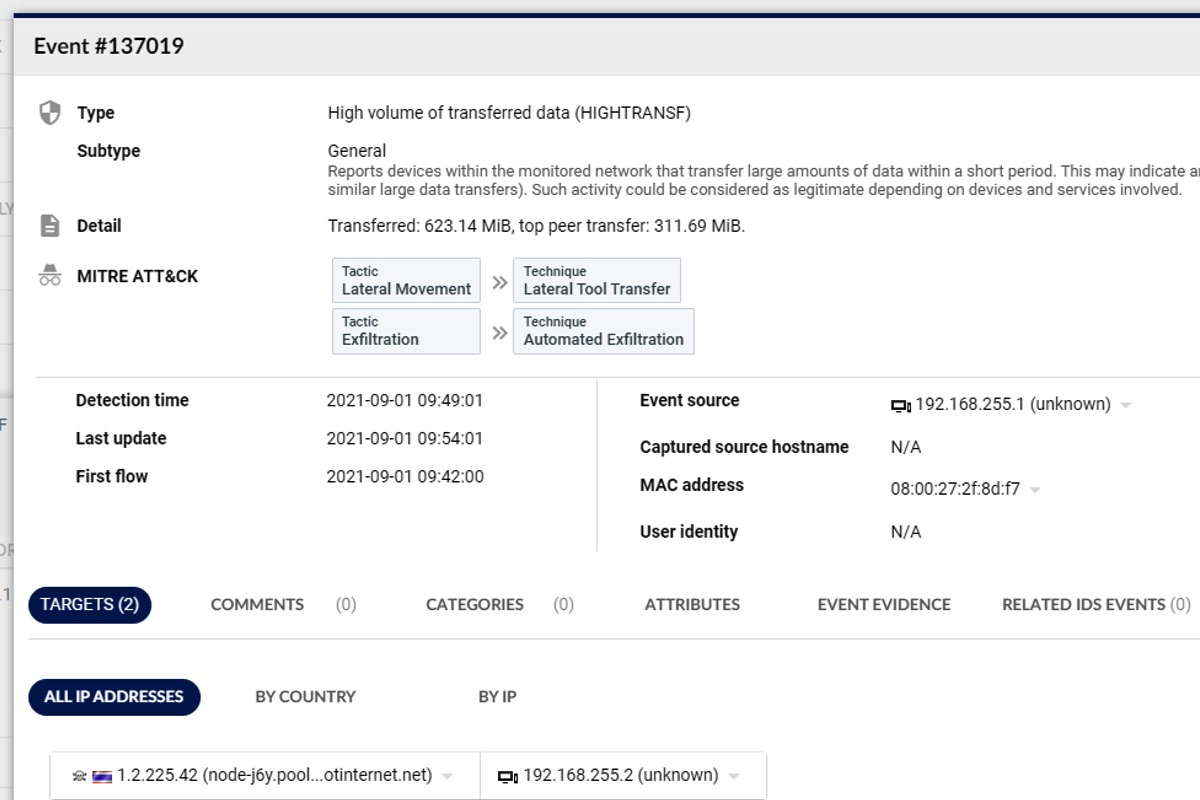Image resolution: width=1200 pixels, height=800 pixels.
Task: Click device icon next to 192.168.255.1
Action: (x=900, y=405)
